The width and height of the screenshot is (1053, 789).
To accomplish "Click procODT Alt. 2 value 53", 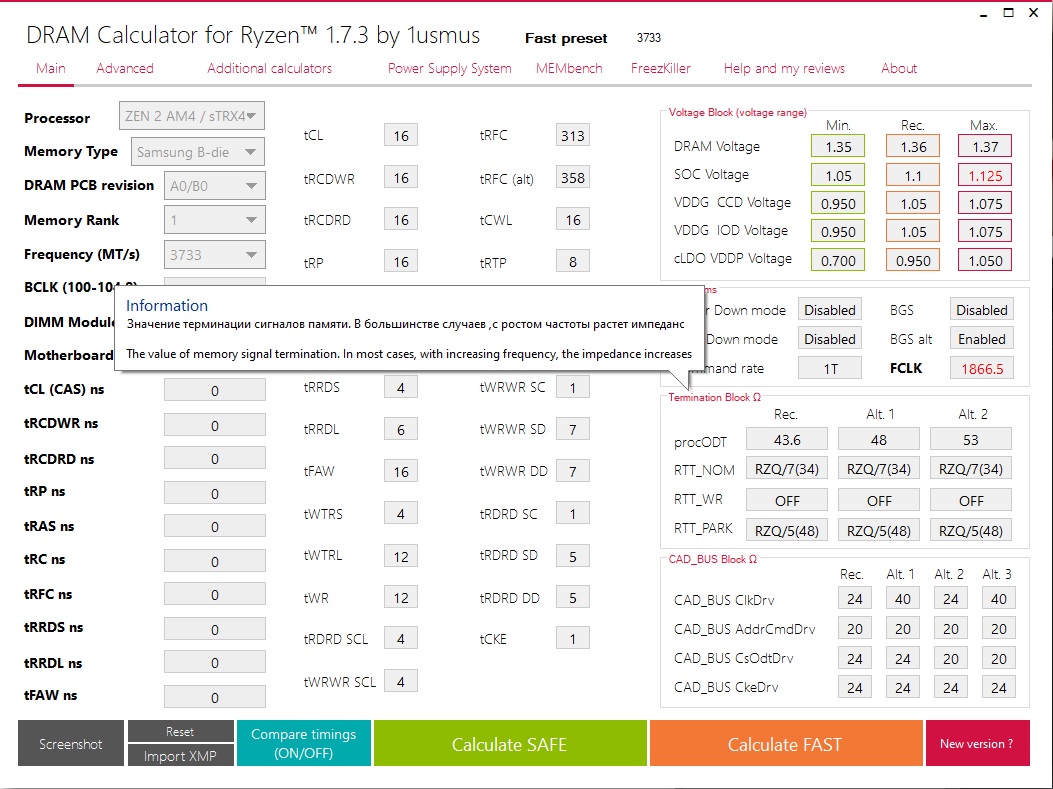I will (971, 440).
